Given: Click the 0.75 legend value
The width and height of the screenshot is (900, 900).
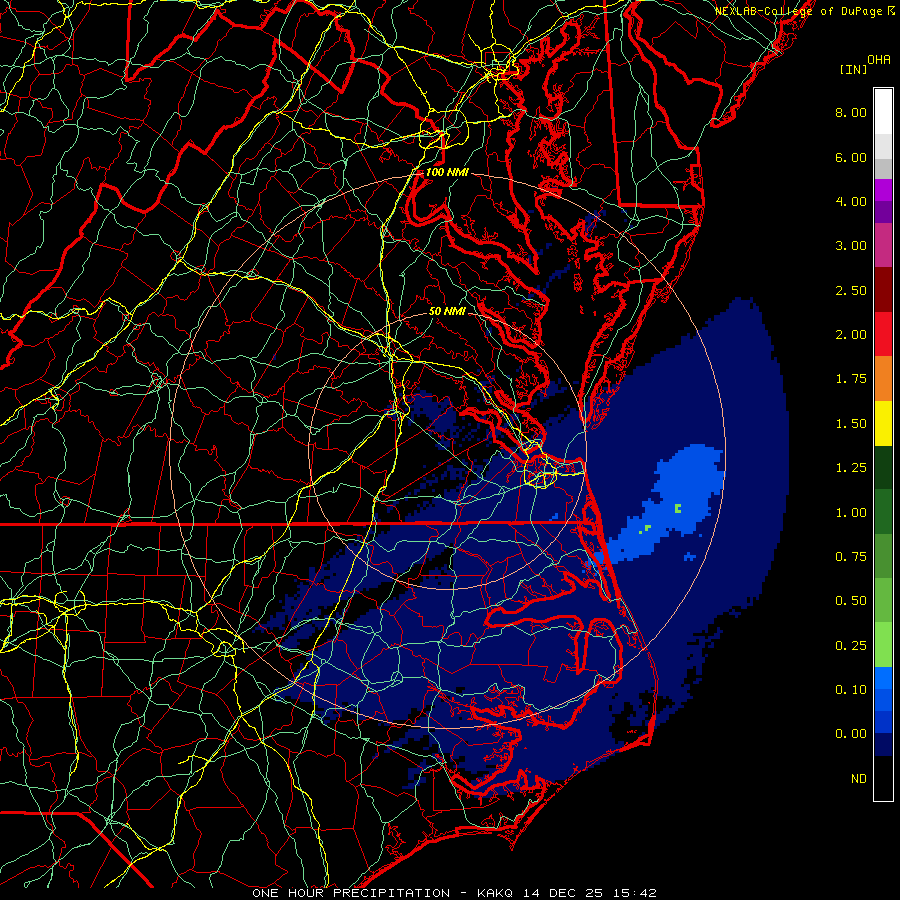Looking at the screenshot, I should (x=851, y=557).
